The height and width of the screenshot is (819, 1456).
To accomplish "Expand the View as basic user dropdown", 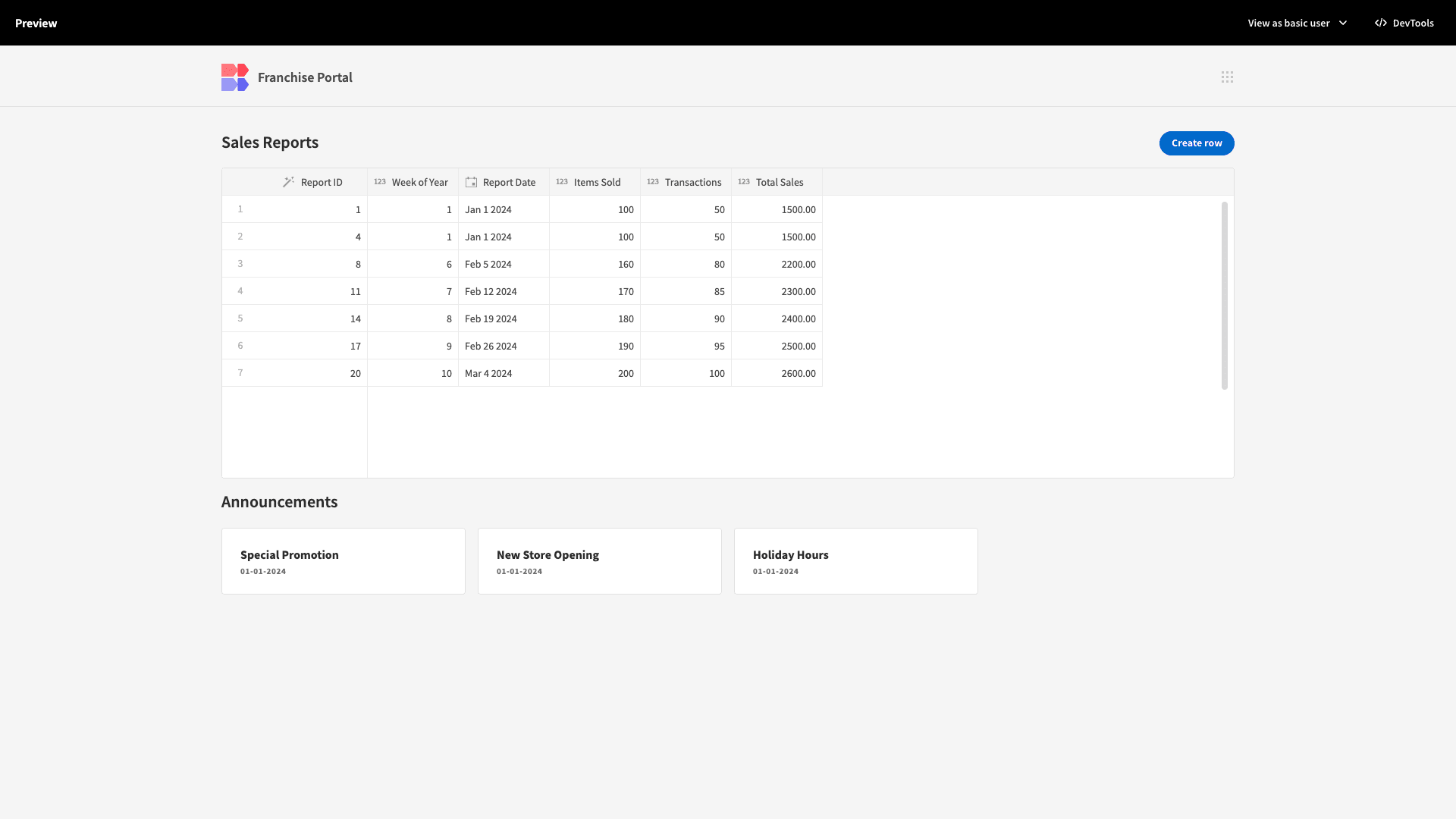I will 1298,23.
